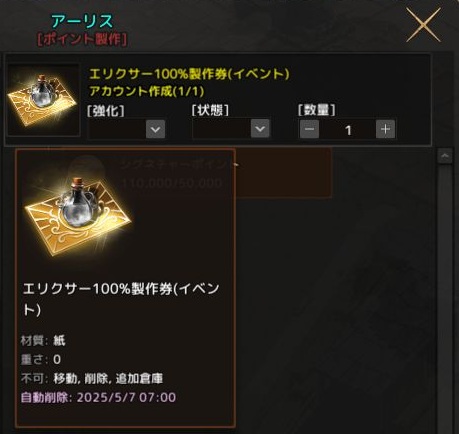Image resolution: width=459 pixels, height=434 pixels.
Task: Click the アーリス NPC name header
Action: coord(82,21)
